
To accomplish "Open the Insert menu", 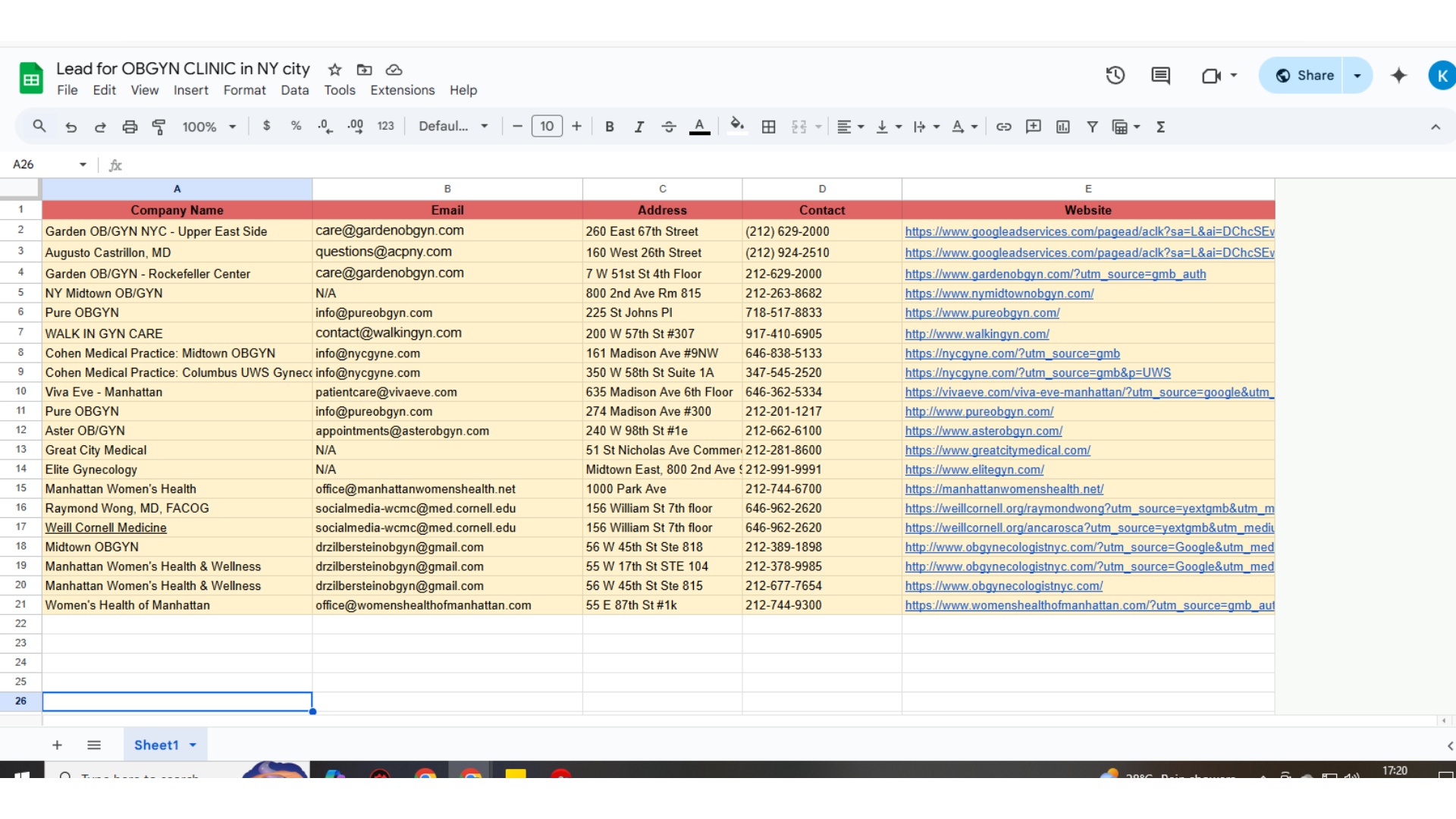I will tap(190, 90).
